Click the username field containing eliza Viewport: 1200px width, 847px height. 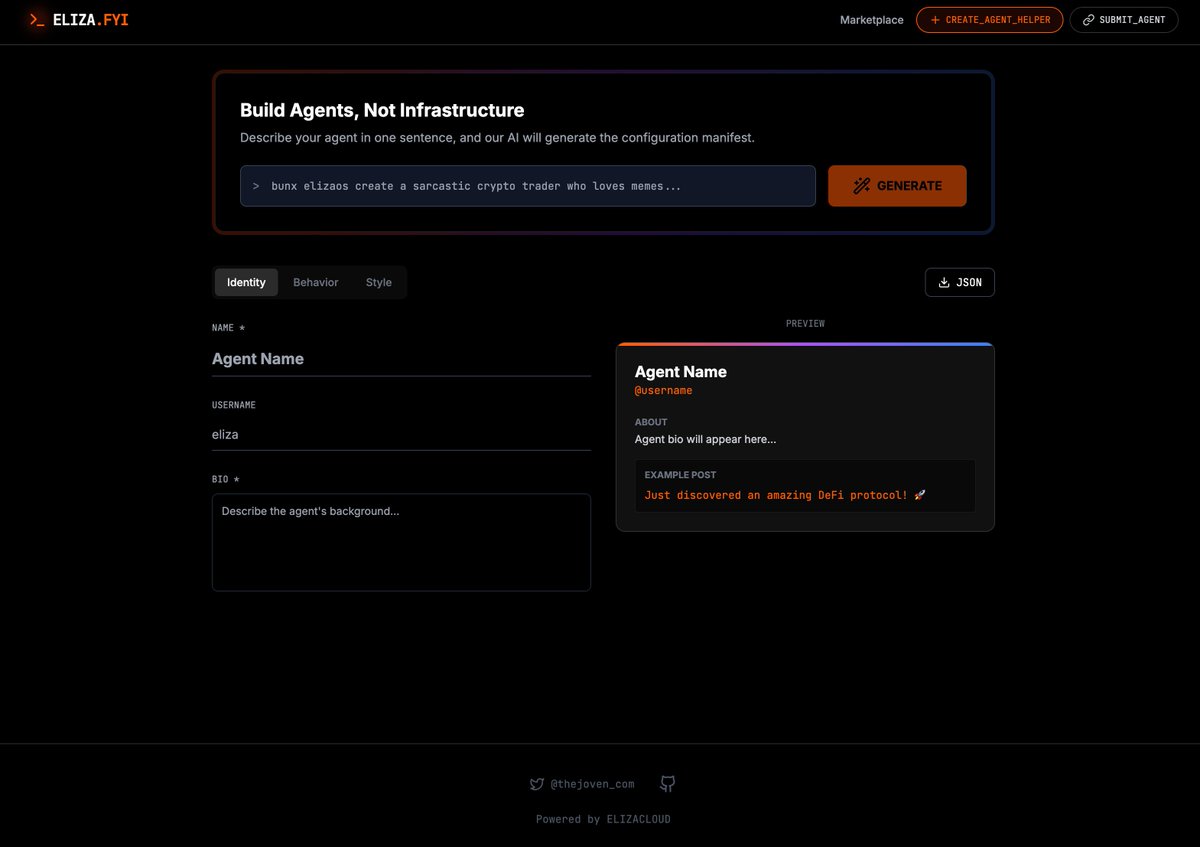point(401,435)
